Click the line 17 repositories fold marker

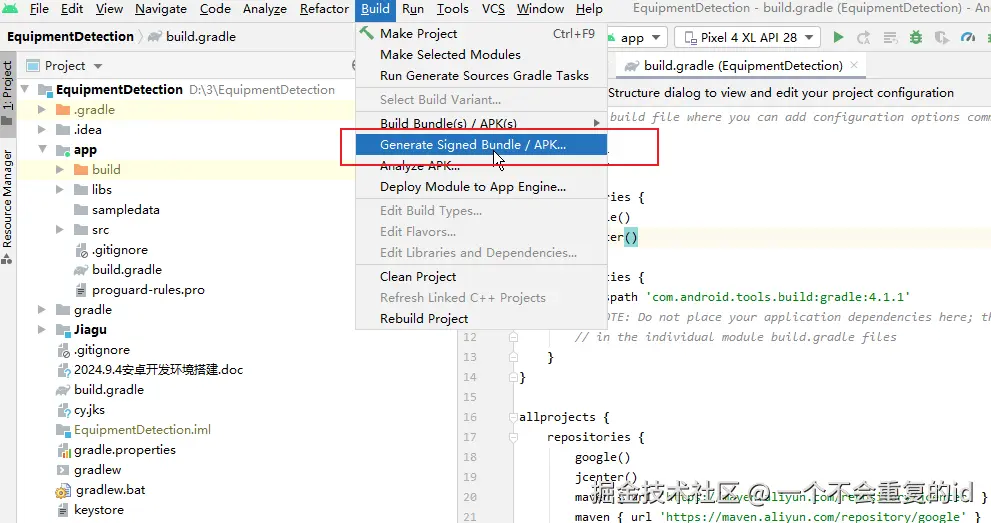[513, 437]
